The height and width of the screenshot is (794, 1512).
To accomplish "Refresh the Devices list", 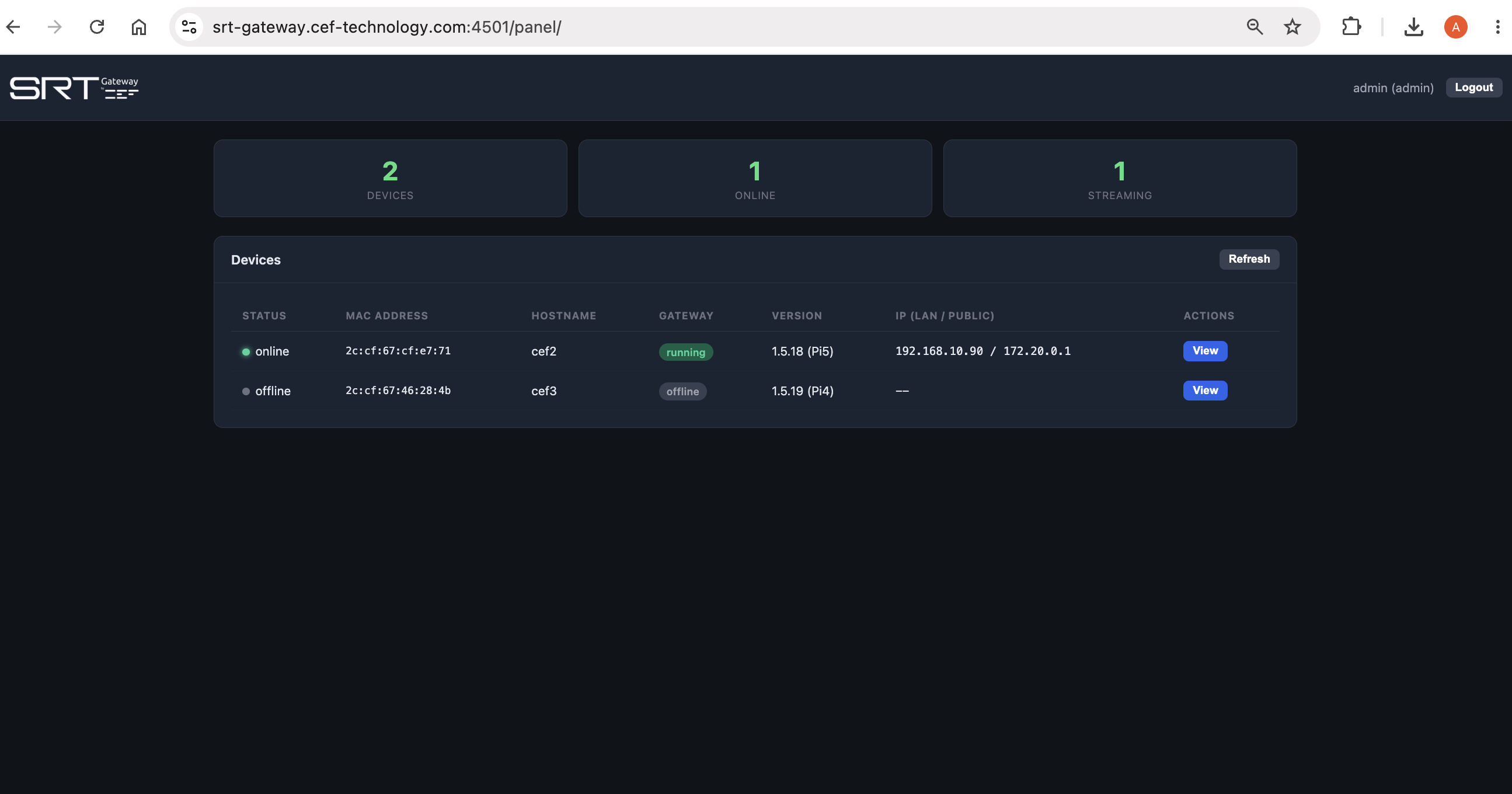I will [1249, 259].
